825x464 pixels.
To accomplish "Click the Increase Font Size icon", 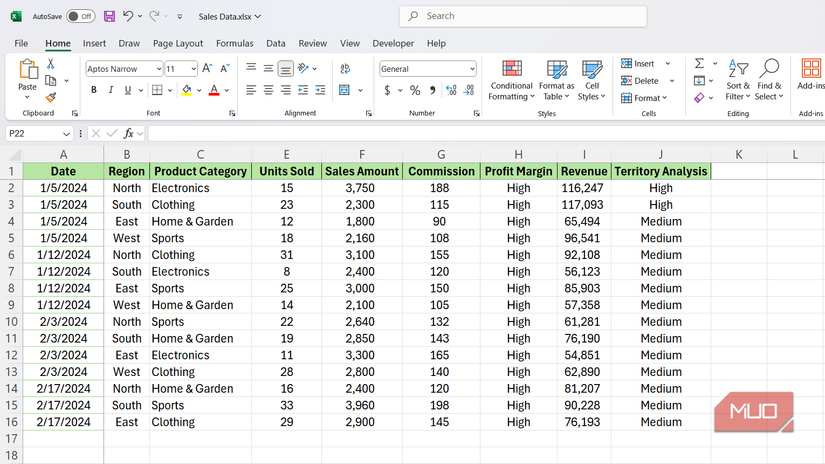I will 208,69.
